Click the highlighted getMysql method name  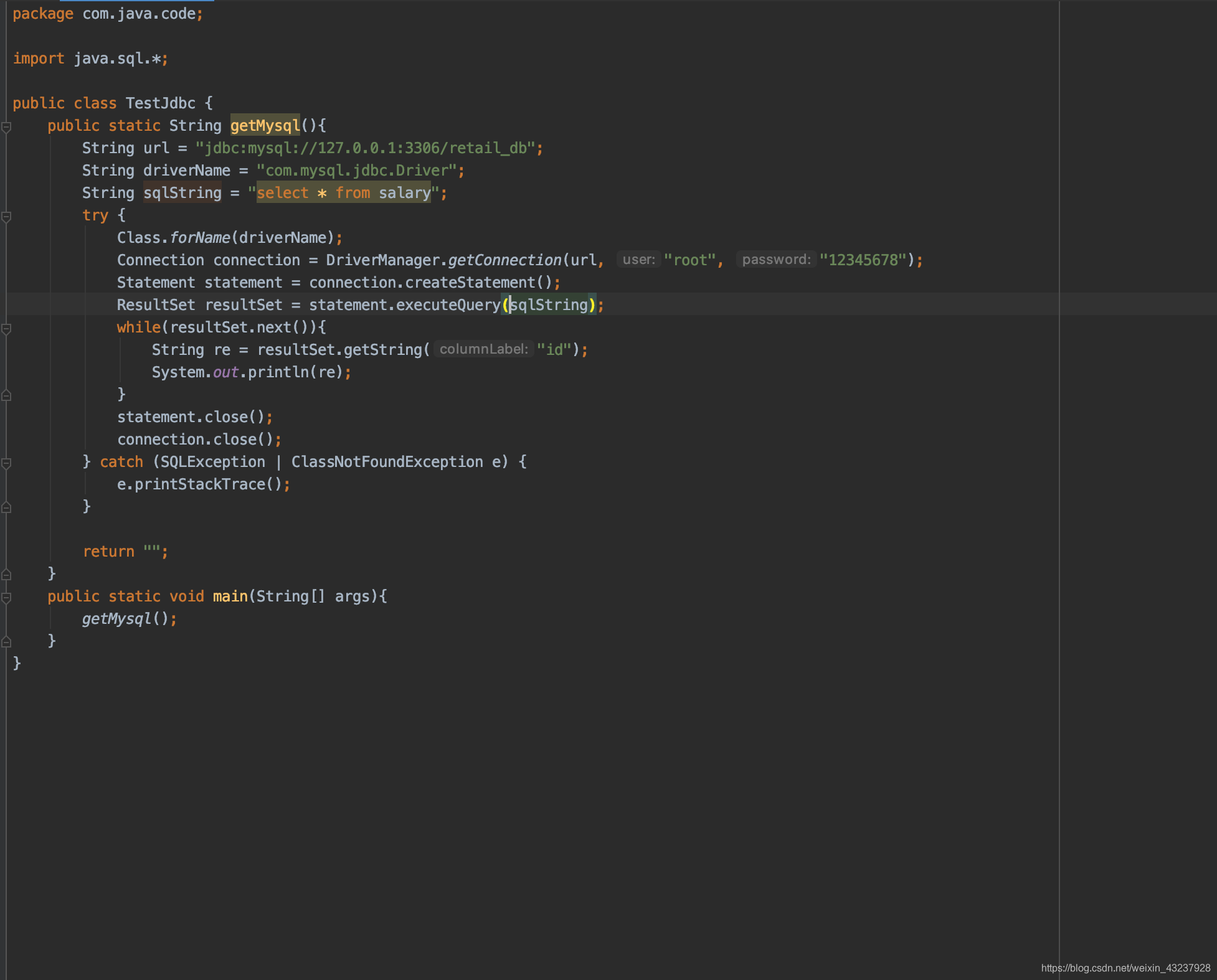[x=265, y=126]
